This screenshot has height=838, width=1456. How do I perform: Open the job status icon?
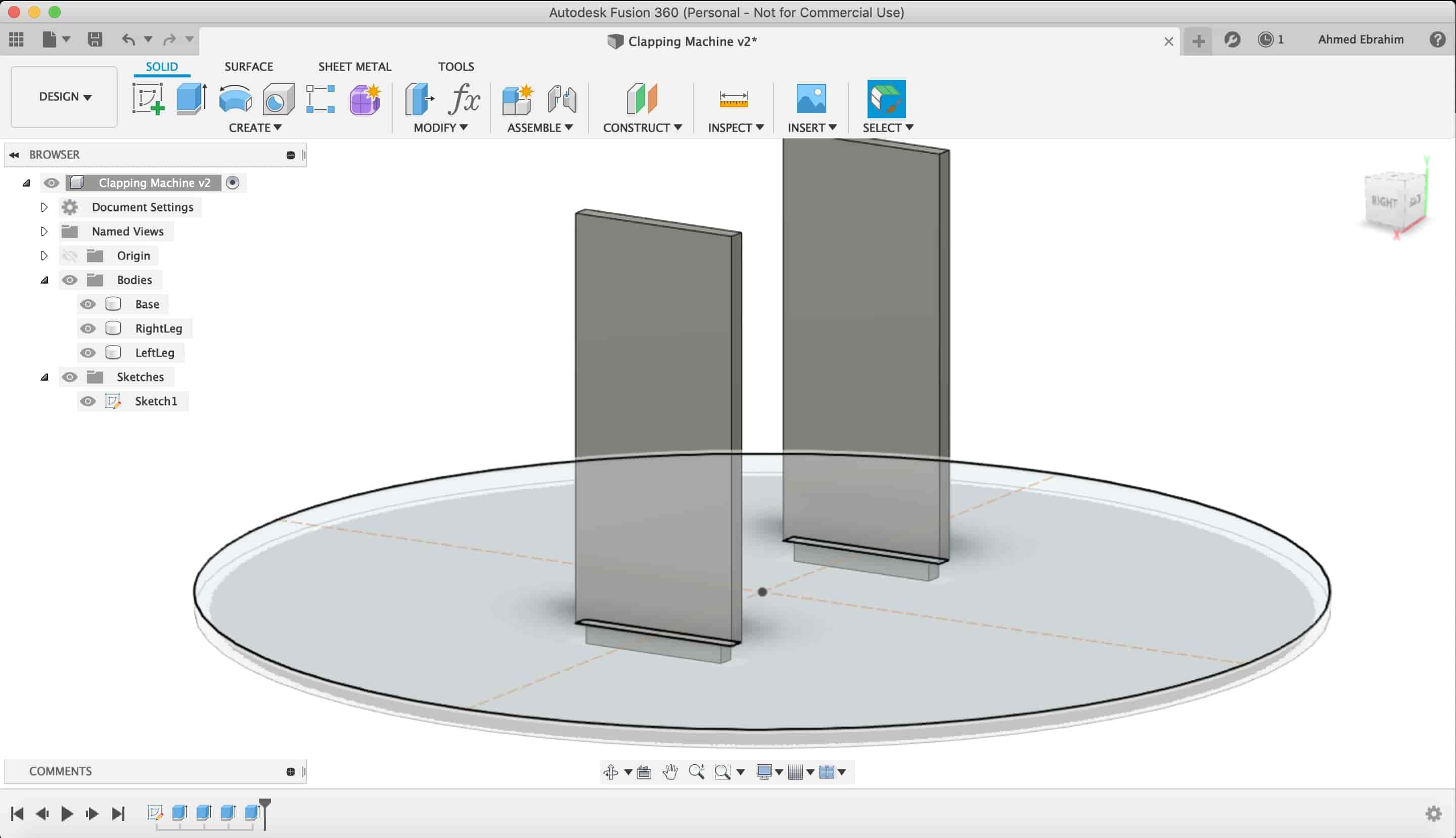[1265, 39]
